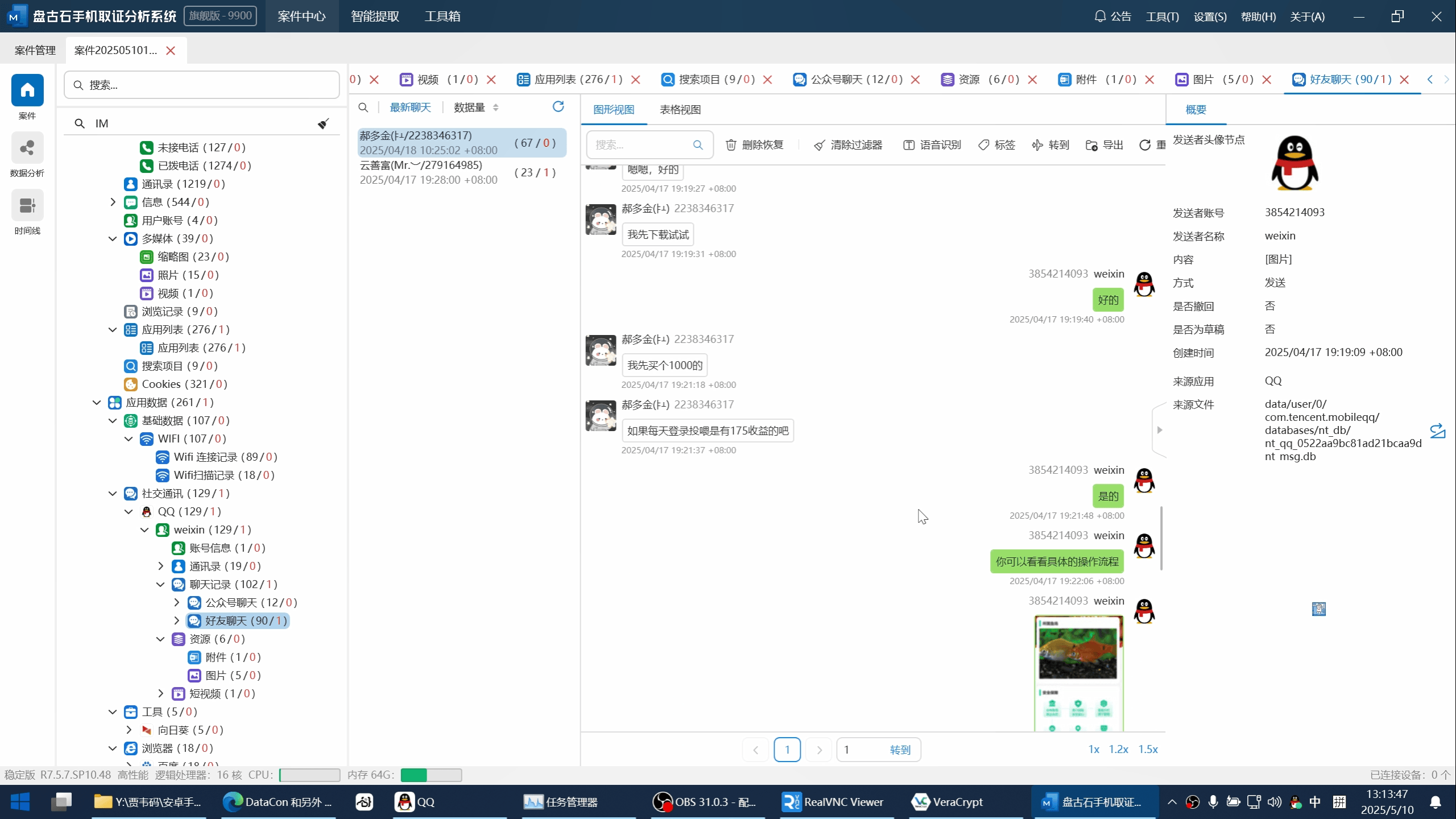The width and height of the screenshot is (1456, 819).
Task: Click the jump-to-source icon next to 来源文件
Action: click(x=1437, y=431)
